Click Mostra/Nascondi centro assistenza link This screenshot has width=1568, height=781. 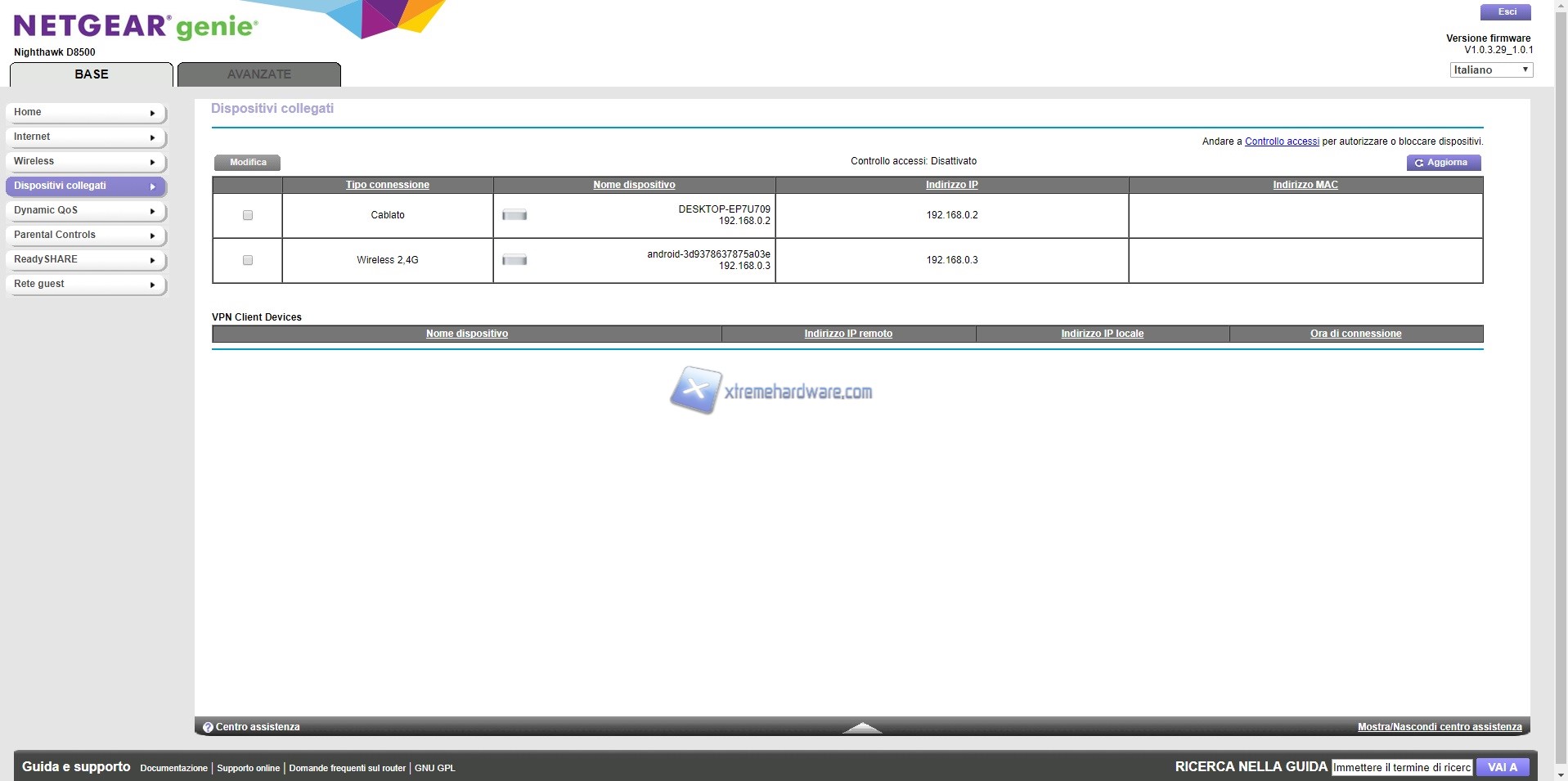click(x=1439, y=727)
